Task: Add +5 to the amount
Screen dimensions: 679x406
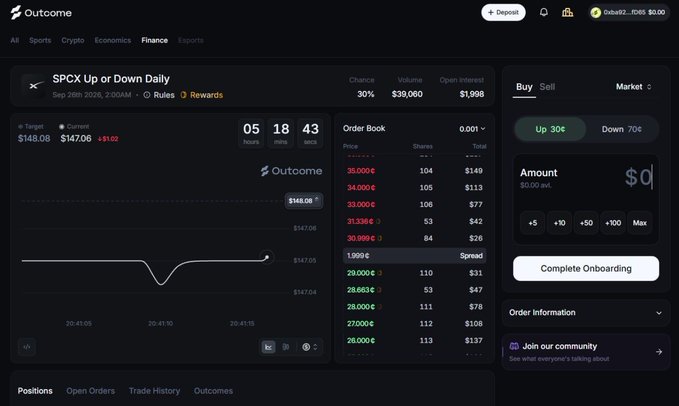Action: tap(533, 223)
